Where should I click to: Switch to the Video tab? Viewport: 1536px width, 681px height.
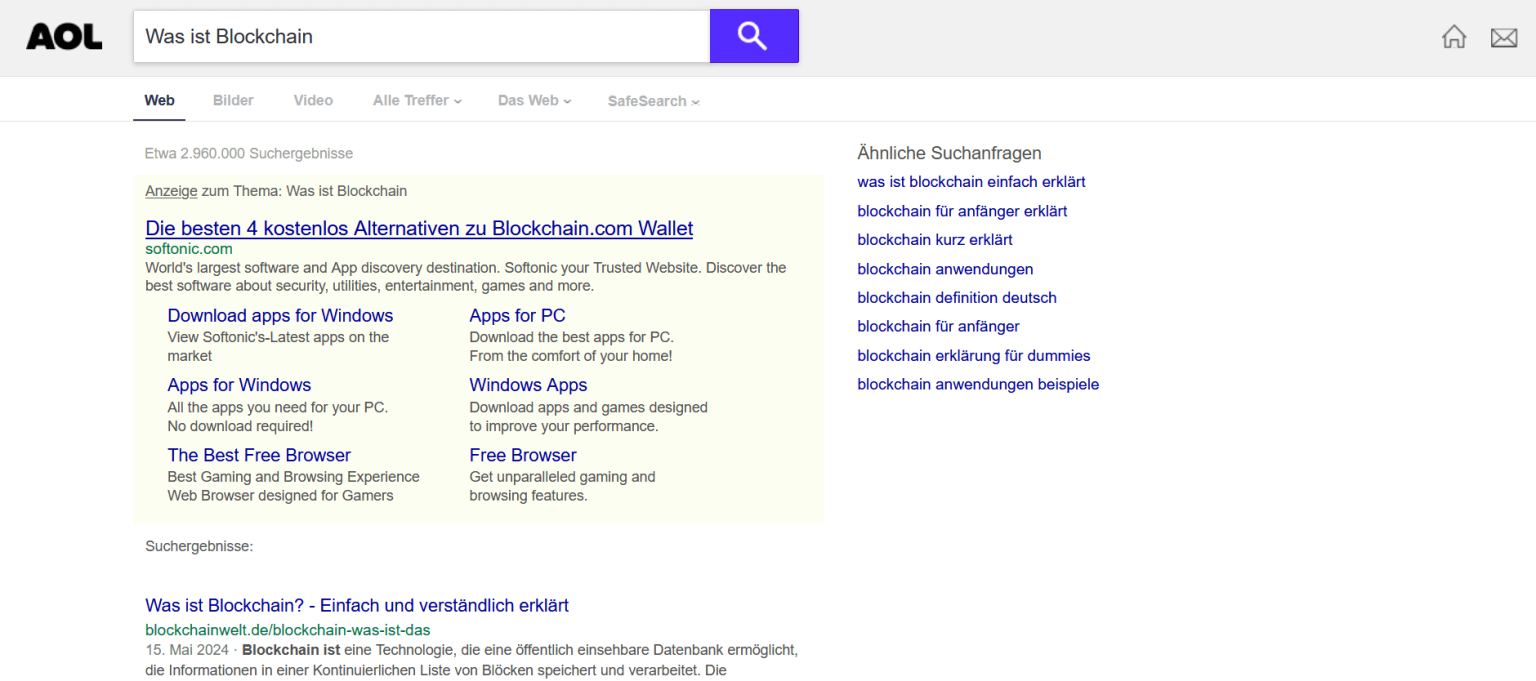tap(313, 101)
